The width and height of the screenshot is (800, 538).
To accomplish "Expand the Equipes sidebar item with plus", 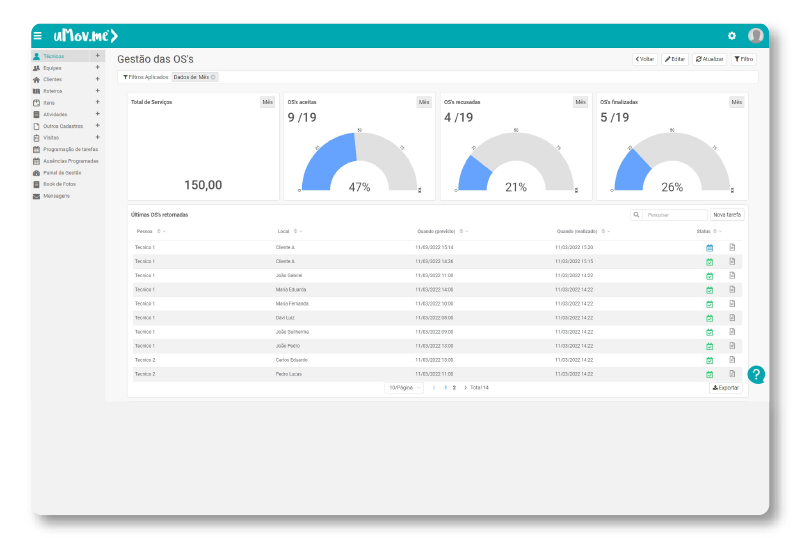I will click(97, 67).
